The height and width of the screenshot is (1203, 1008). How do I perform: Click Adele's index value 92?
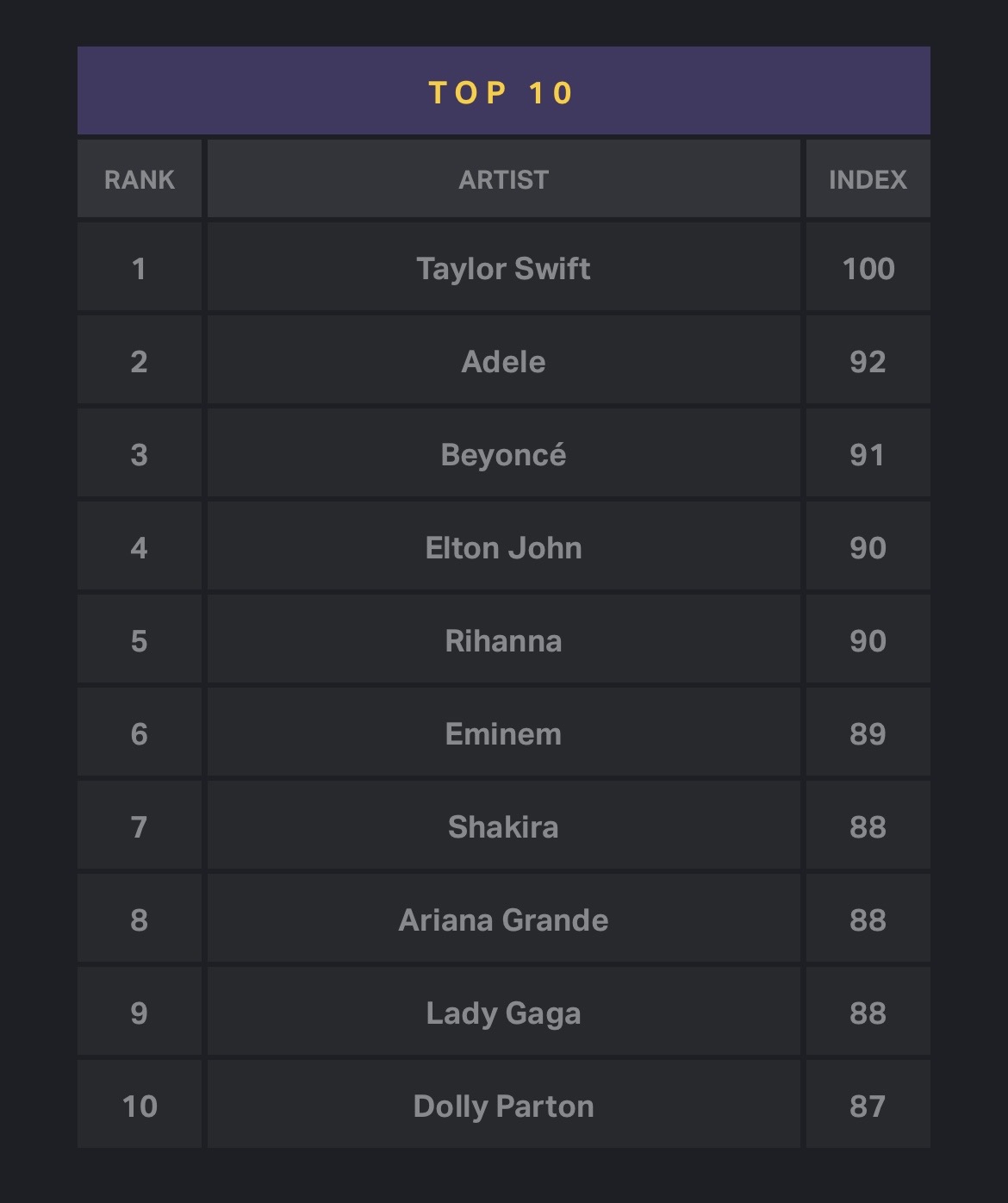[868, 361]
